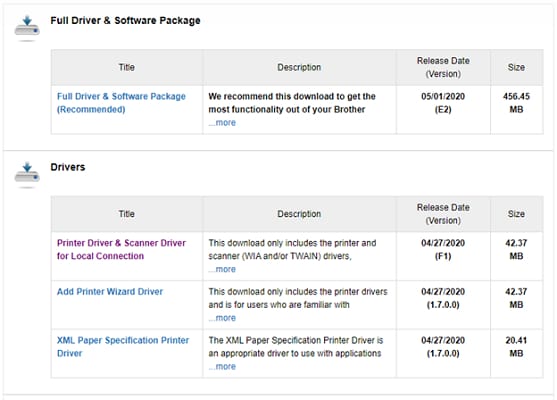Select the Drivers section heading
The width and height of the screenshot is (557, 400).
(68, 167)
